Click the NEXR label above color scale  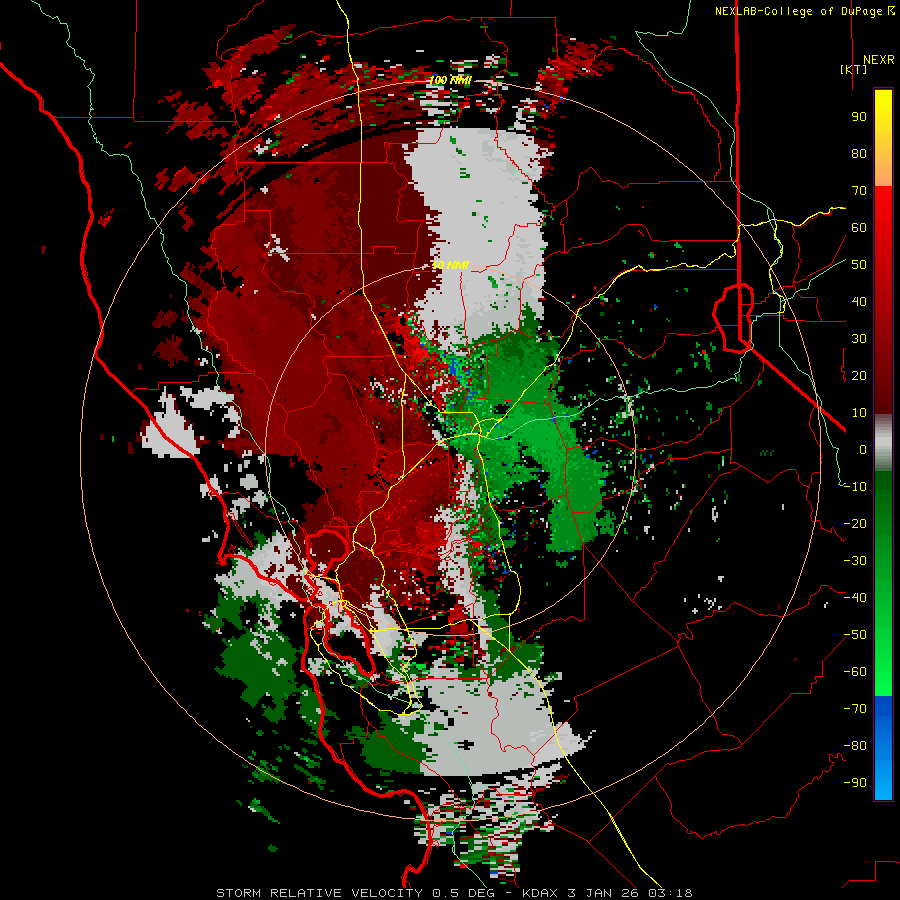pyautogui.click(x=878, y=60)
